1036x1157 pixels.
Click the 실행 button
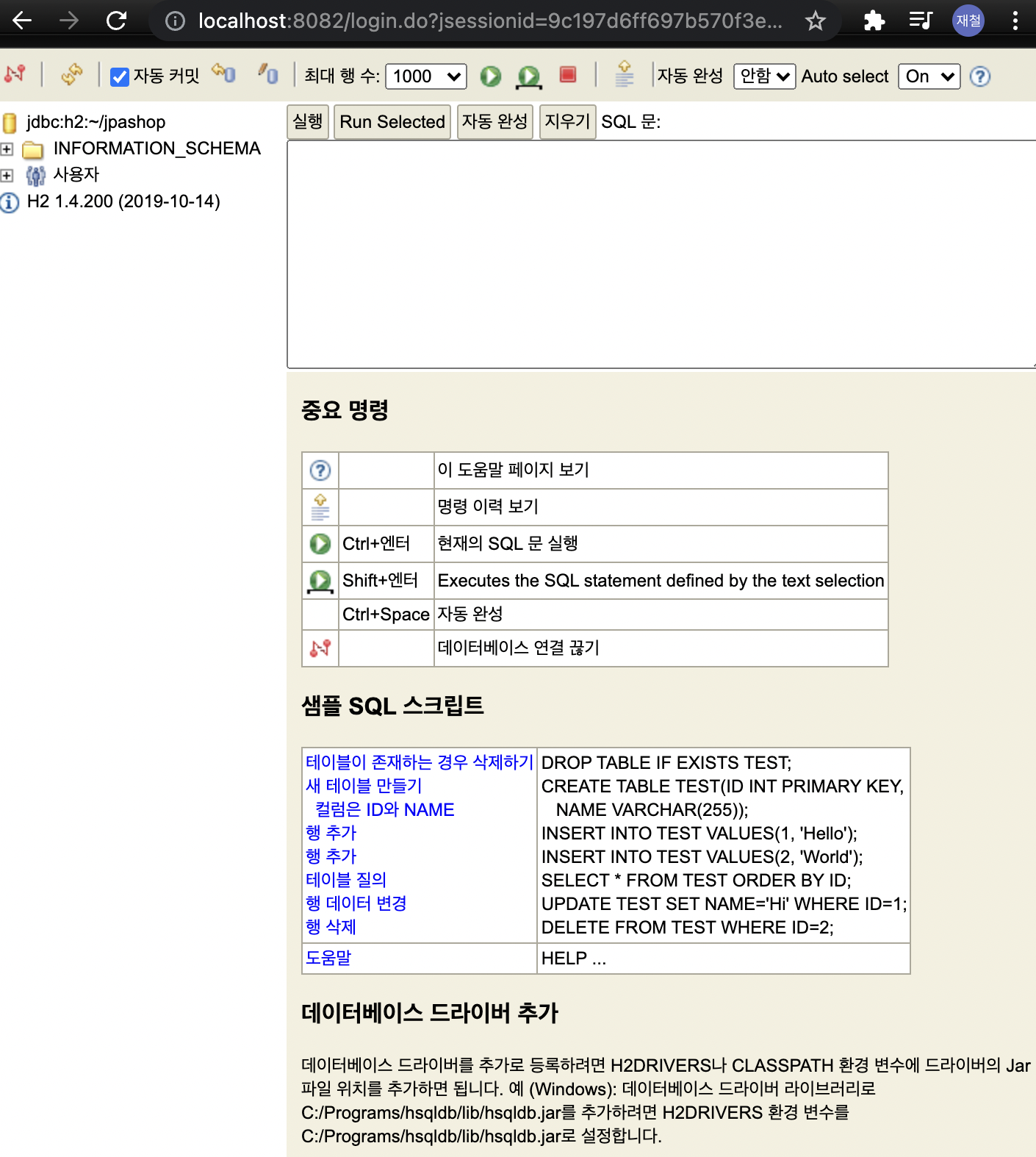(307, 121)
